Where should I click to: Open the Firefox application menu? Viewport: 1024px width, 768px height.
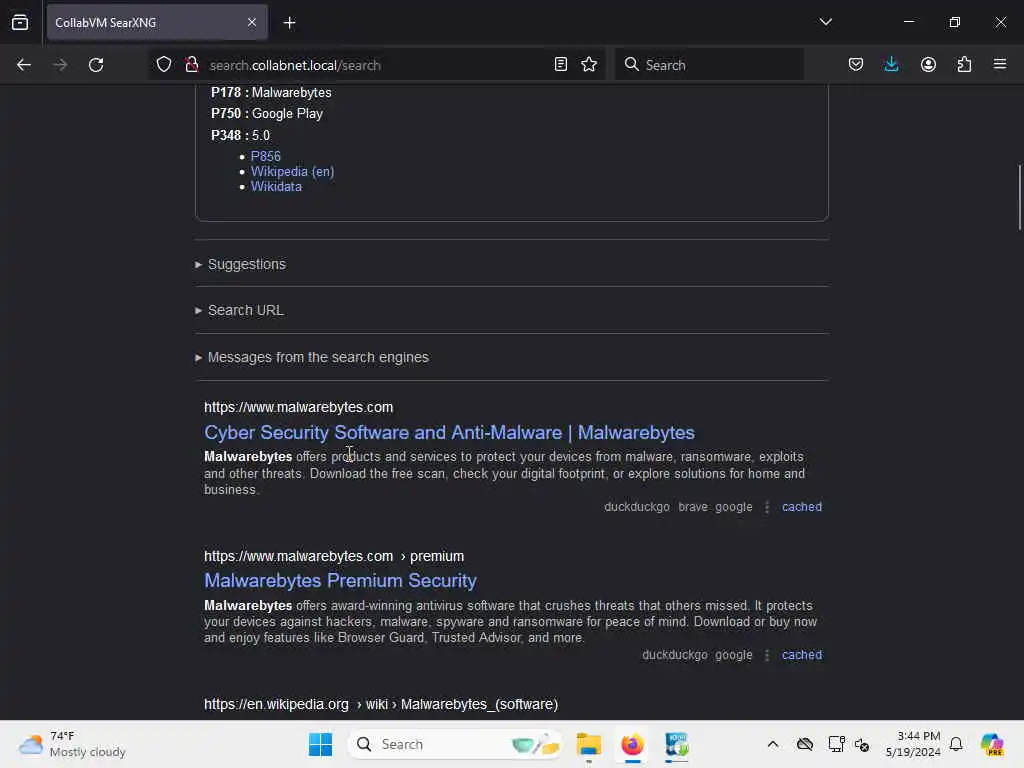(x=1000, y=64)
